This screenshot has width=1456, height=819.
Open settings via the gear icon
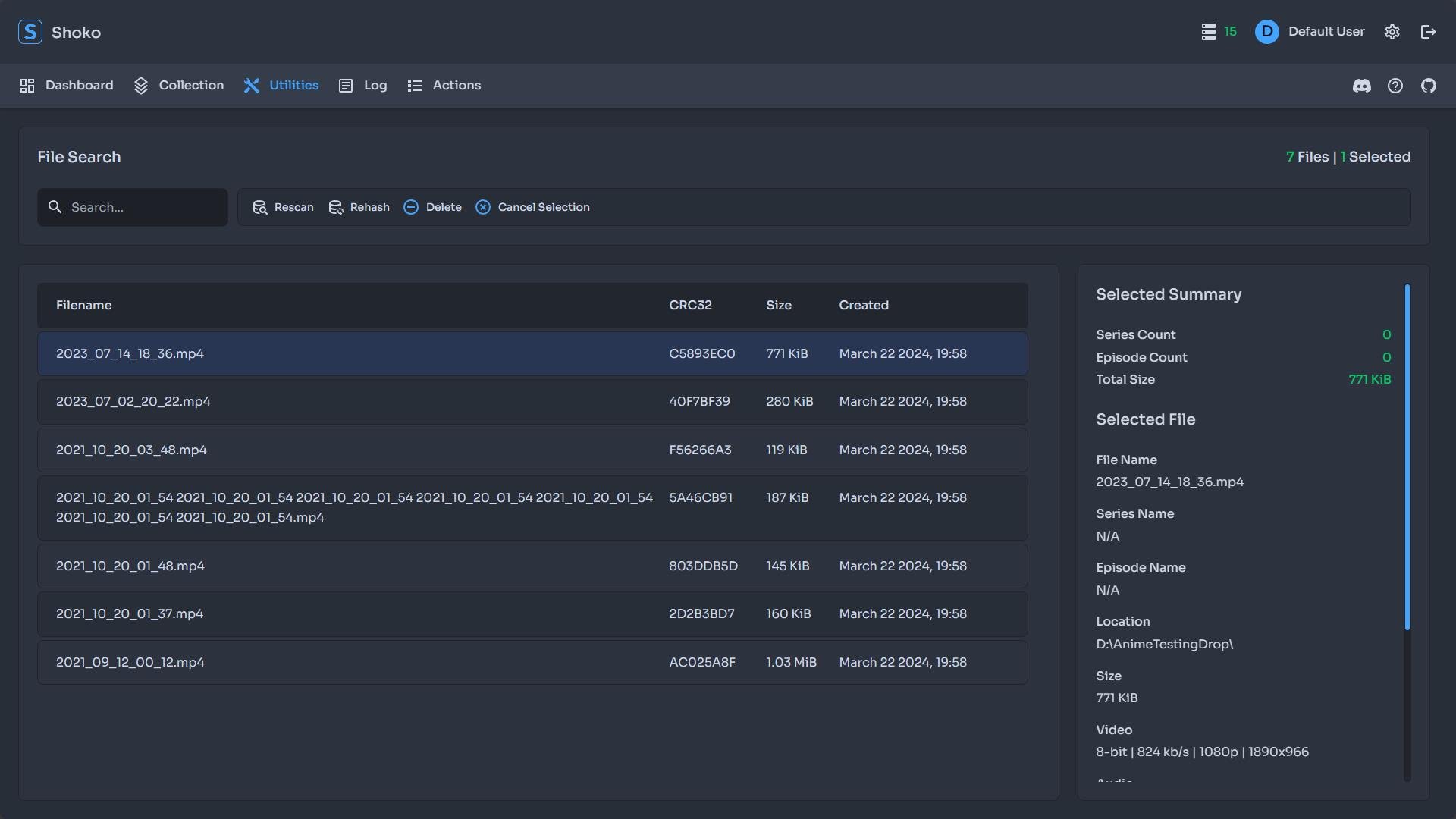pyautogui.click(x=1392, y=32)
